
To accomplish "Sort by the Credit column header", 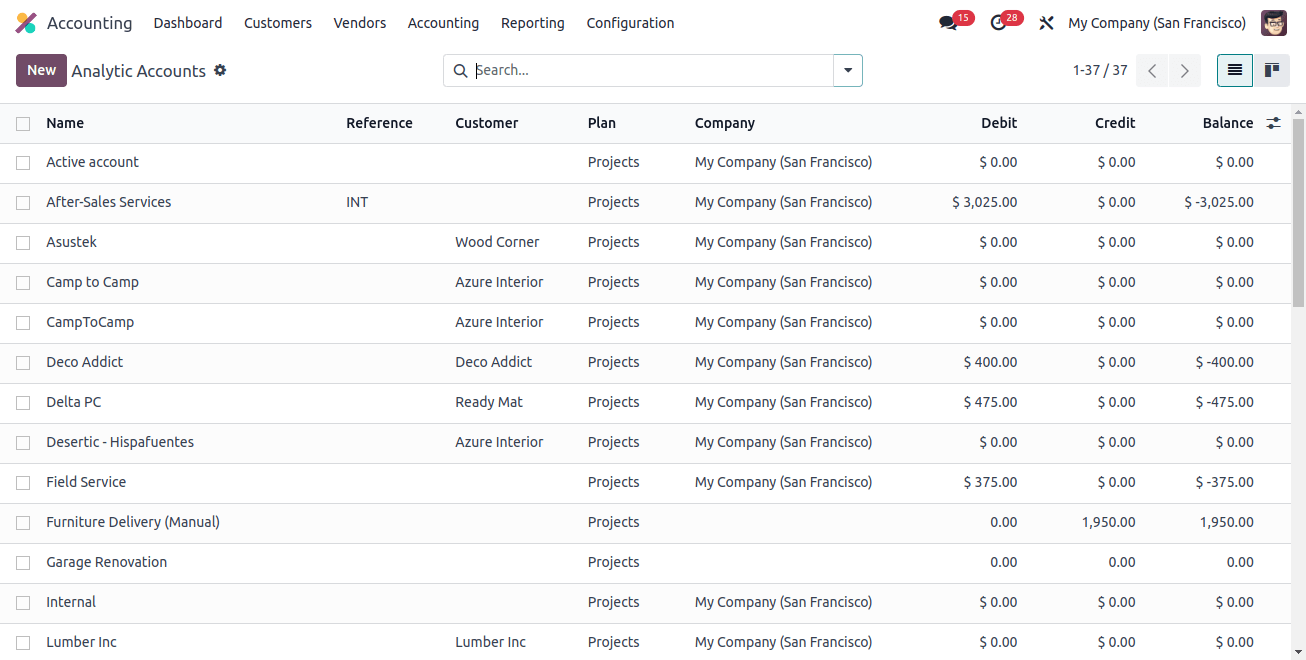I will coord(1115,123).
